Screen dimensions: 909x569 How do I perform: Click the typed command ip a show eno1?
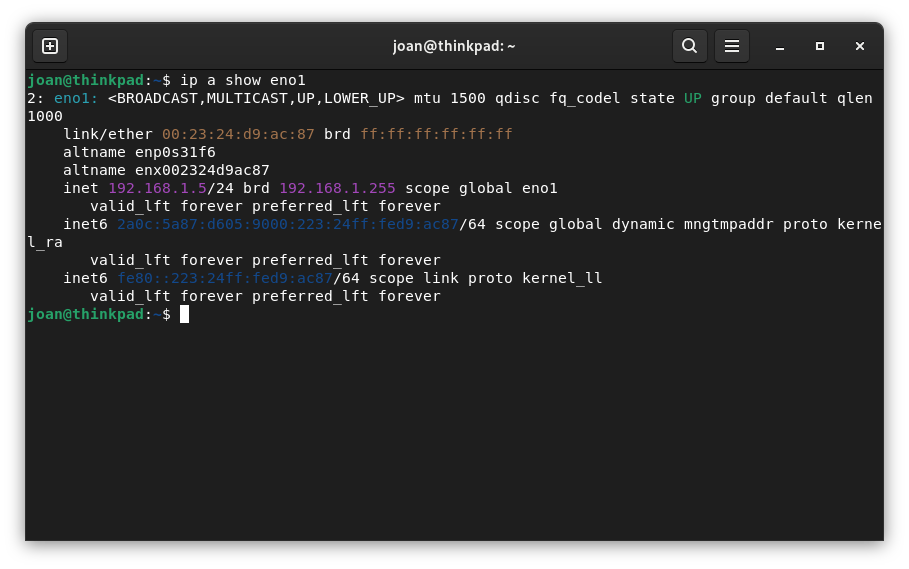(242, 80)
